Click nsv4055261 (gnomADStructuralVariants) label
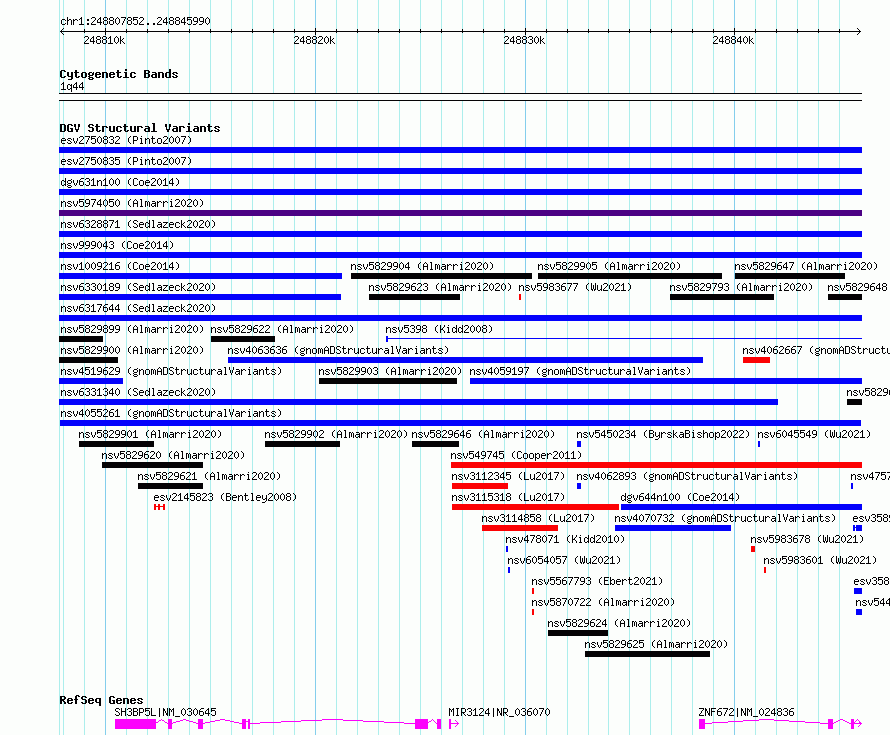 171,413
